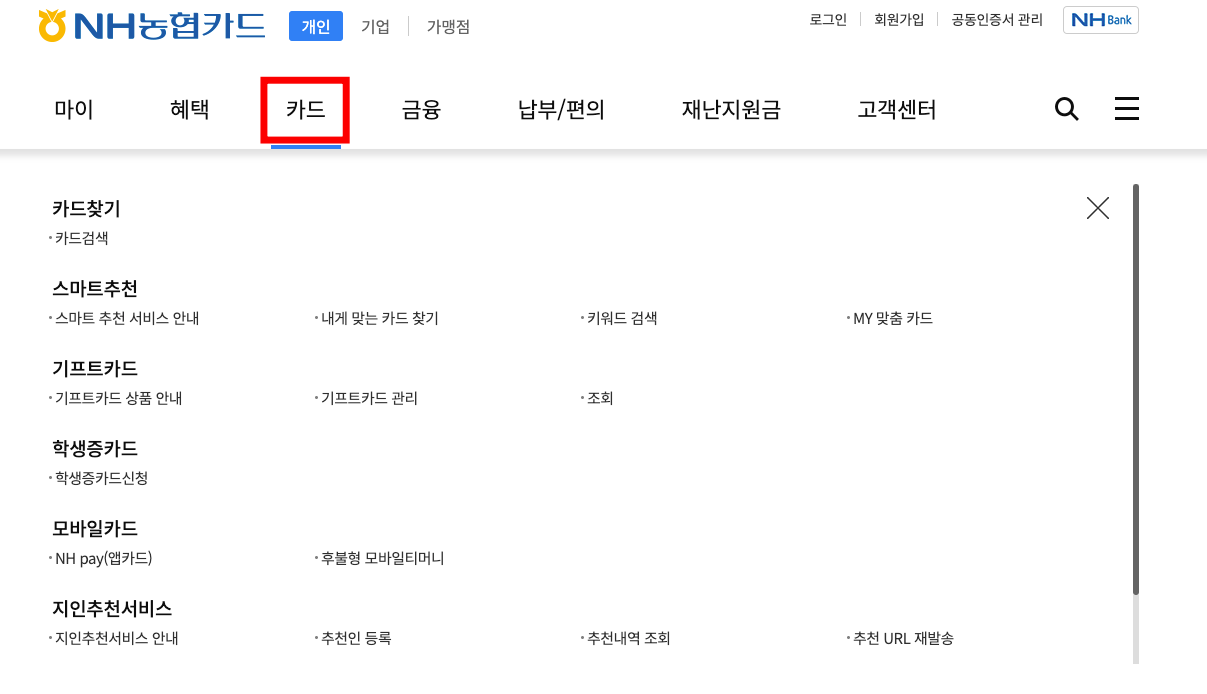Open 회원가입 page
The width and height of the screenshot is (1207, 694).
(899, 19)
